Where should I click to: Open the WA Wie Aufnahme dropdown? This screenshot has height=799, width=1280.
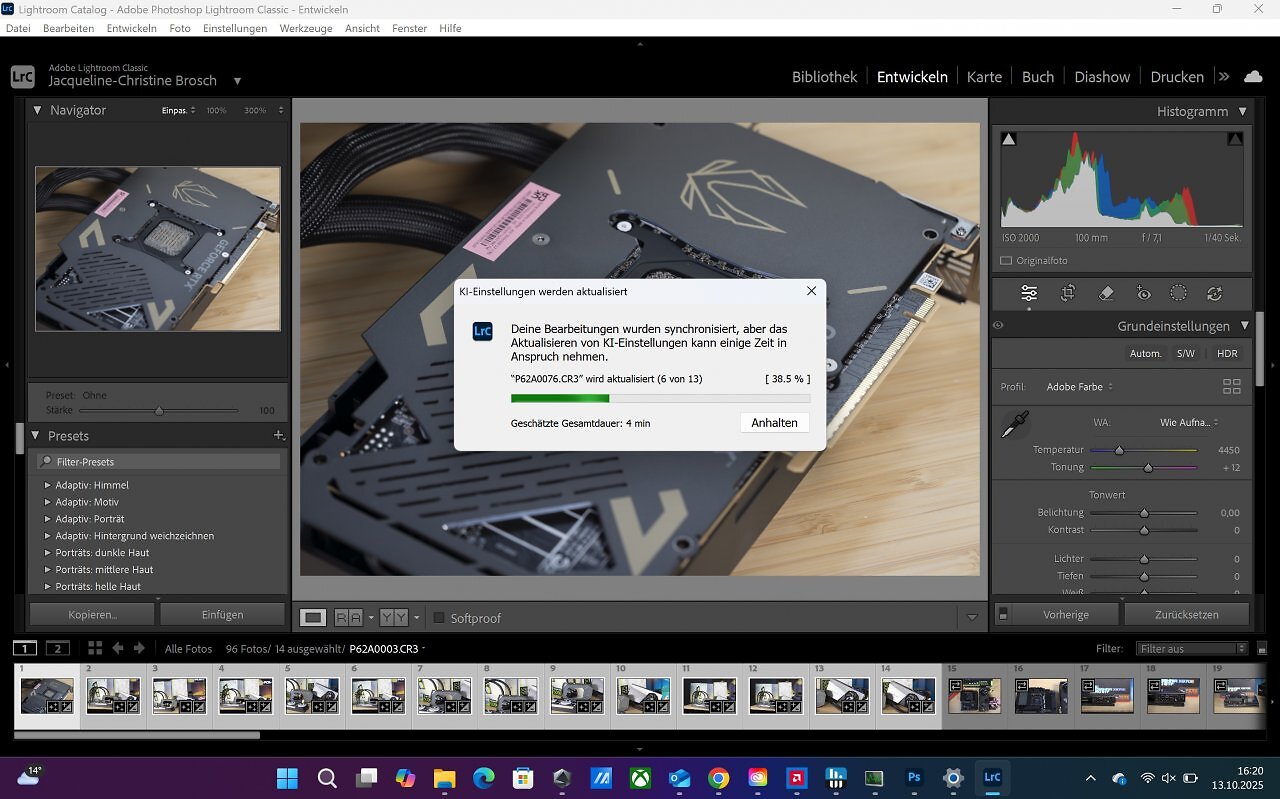coord(1189,422)
